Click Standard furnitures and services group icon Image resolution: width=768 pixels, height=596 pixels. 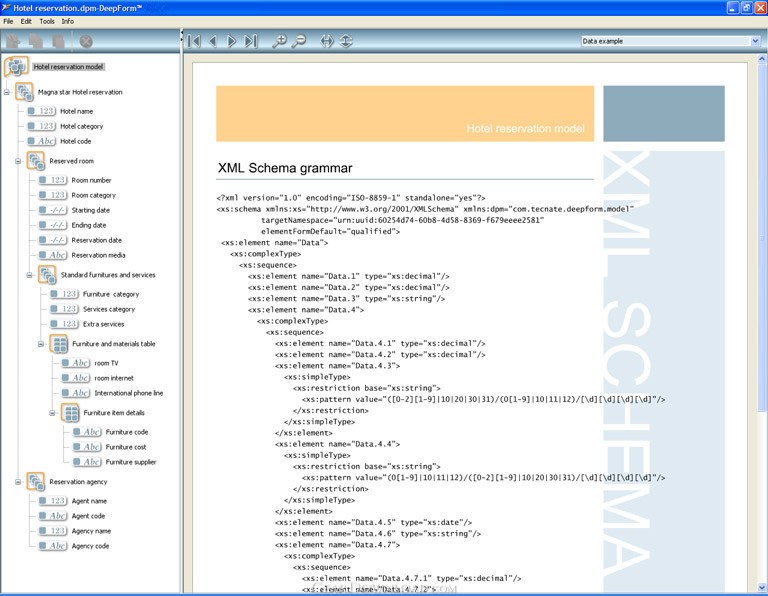click(47, 275)
